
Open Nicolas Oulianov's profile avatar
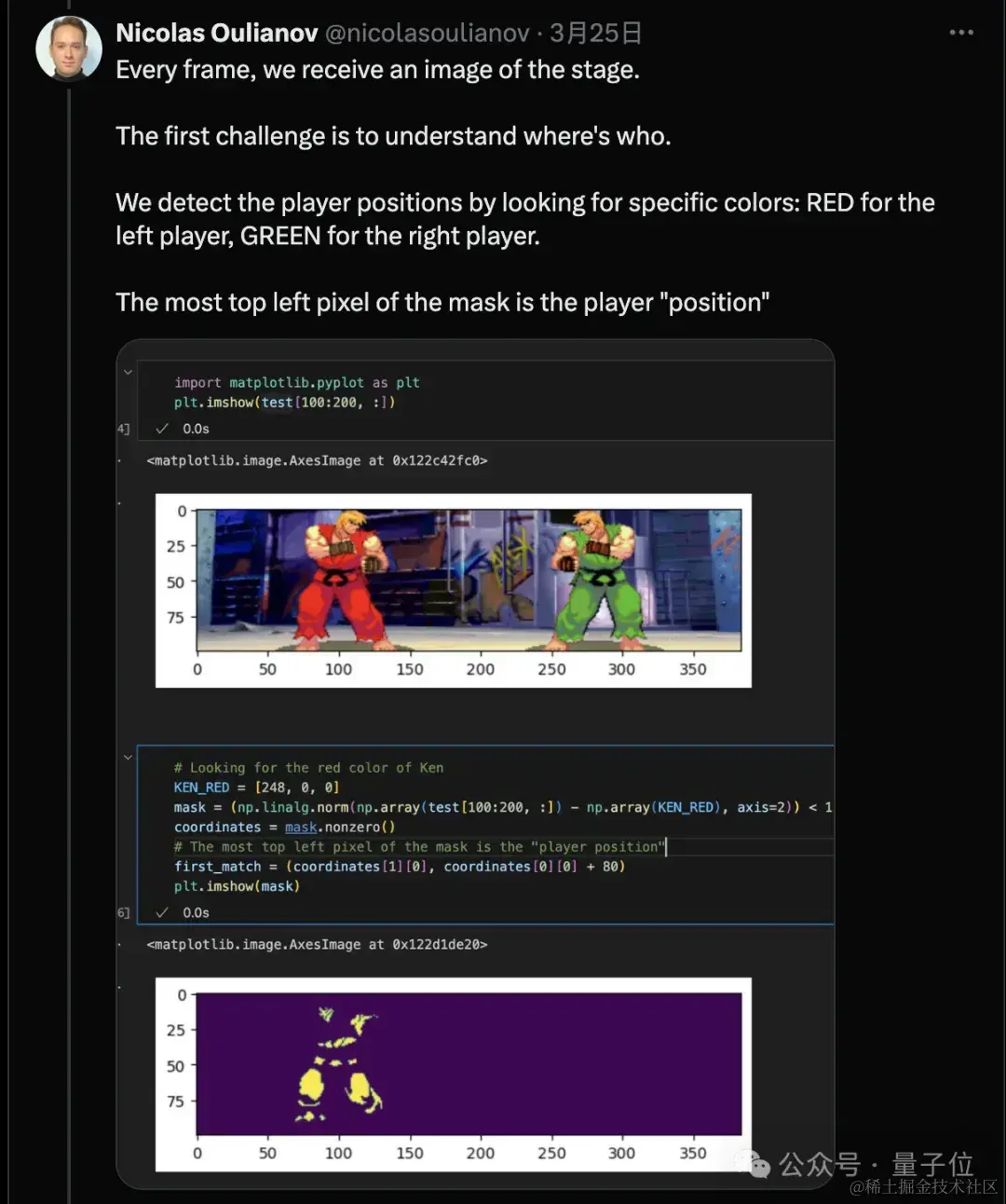[69, 48]
